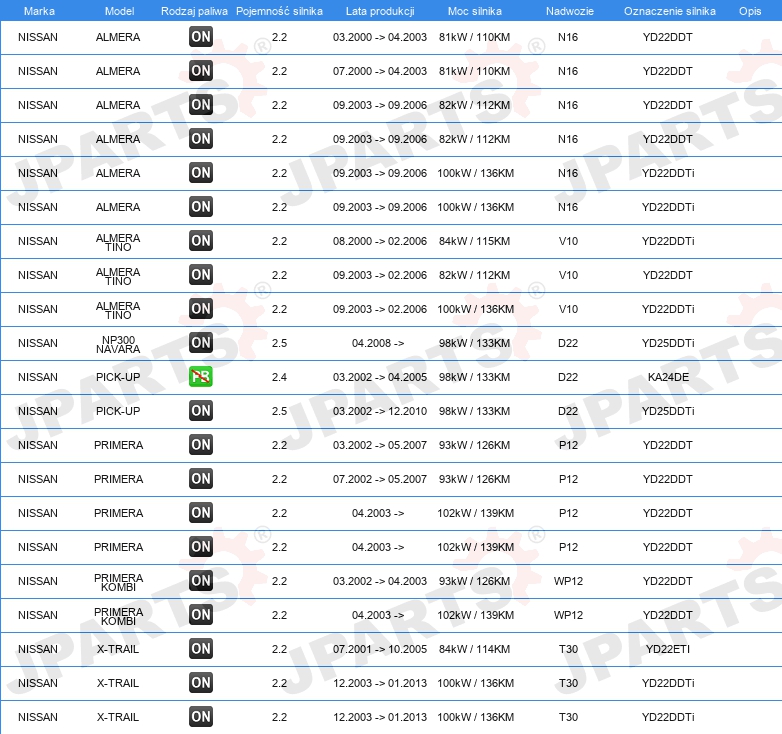Click the diesel ON icon for Almera 03.2000
The image size is (782, 734).
(x=201, y=36)
